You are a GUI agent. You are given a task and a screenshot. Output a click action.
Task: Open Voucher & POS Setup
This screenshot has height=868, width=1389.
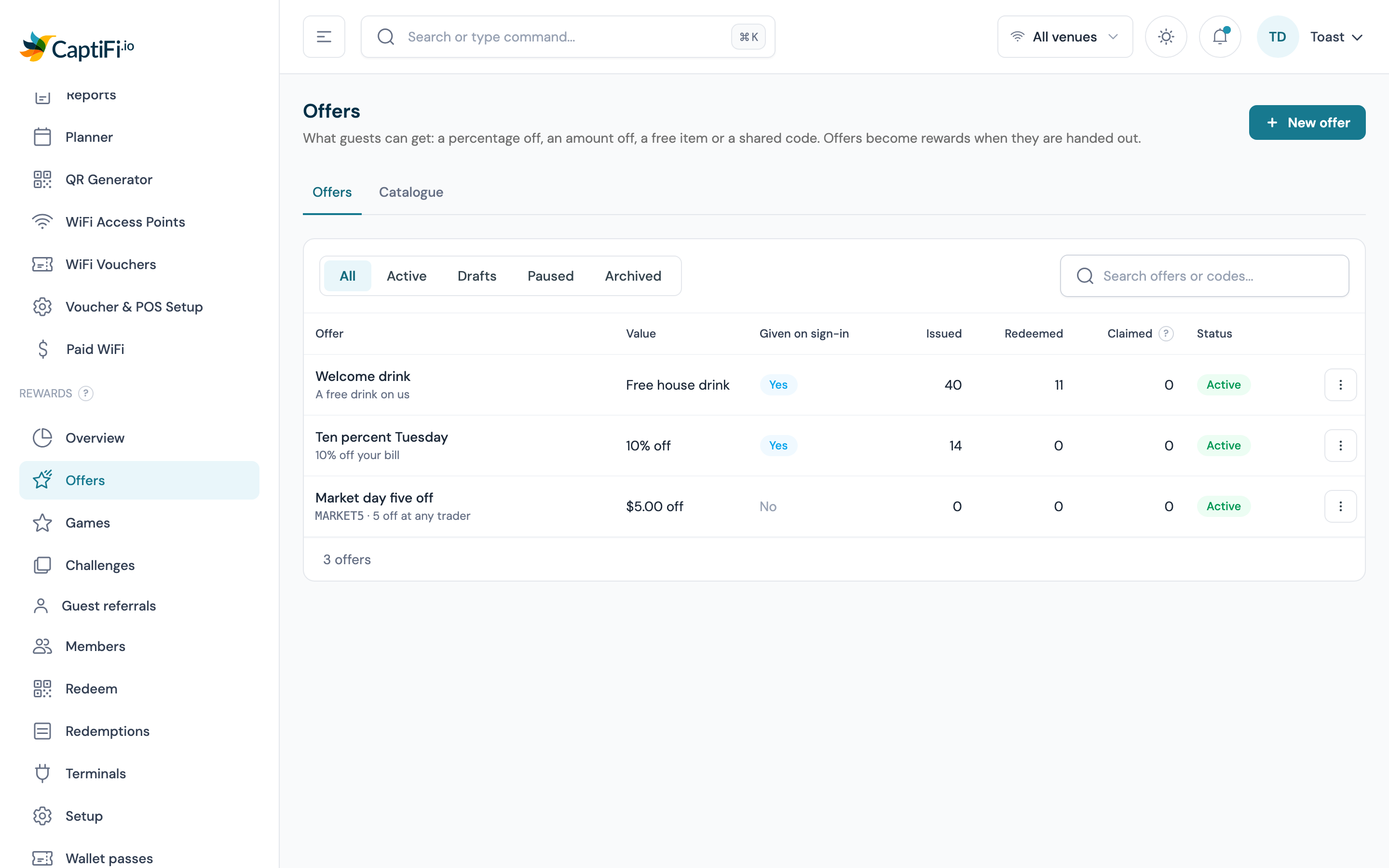[x=139, y=307]
